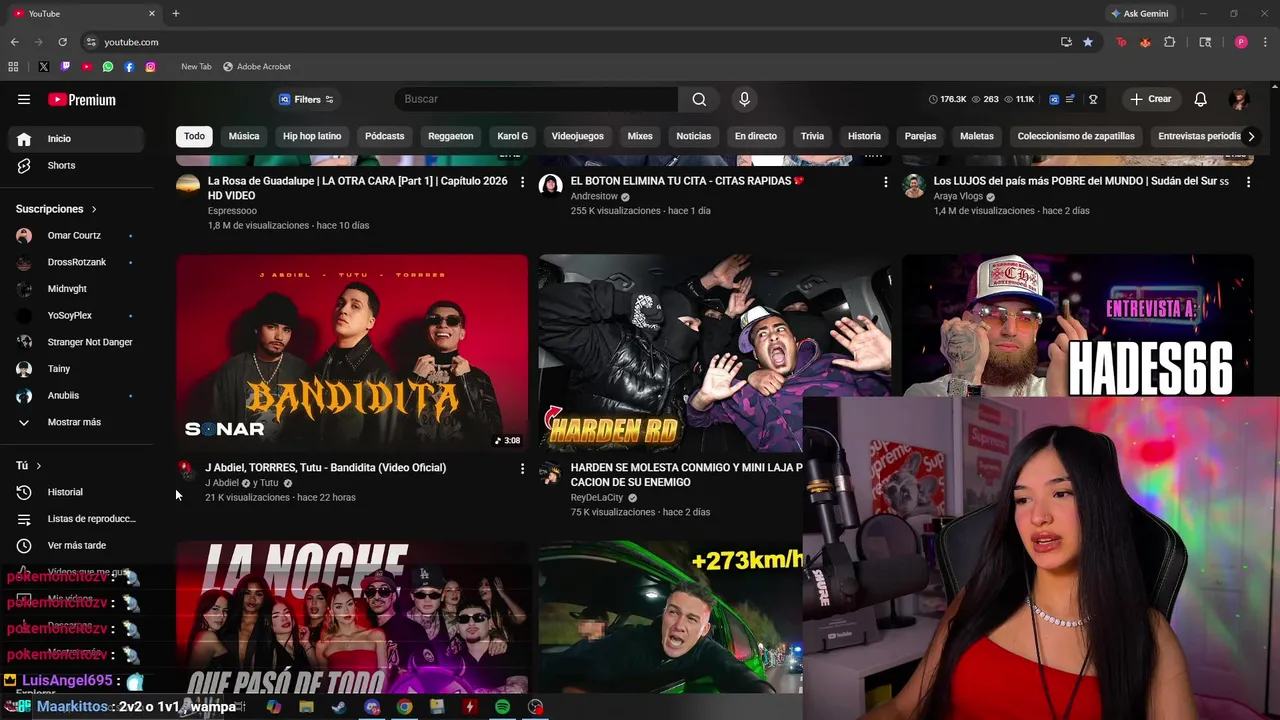Reload the page

[x=62, y=42]
